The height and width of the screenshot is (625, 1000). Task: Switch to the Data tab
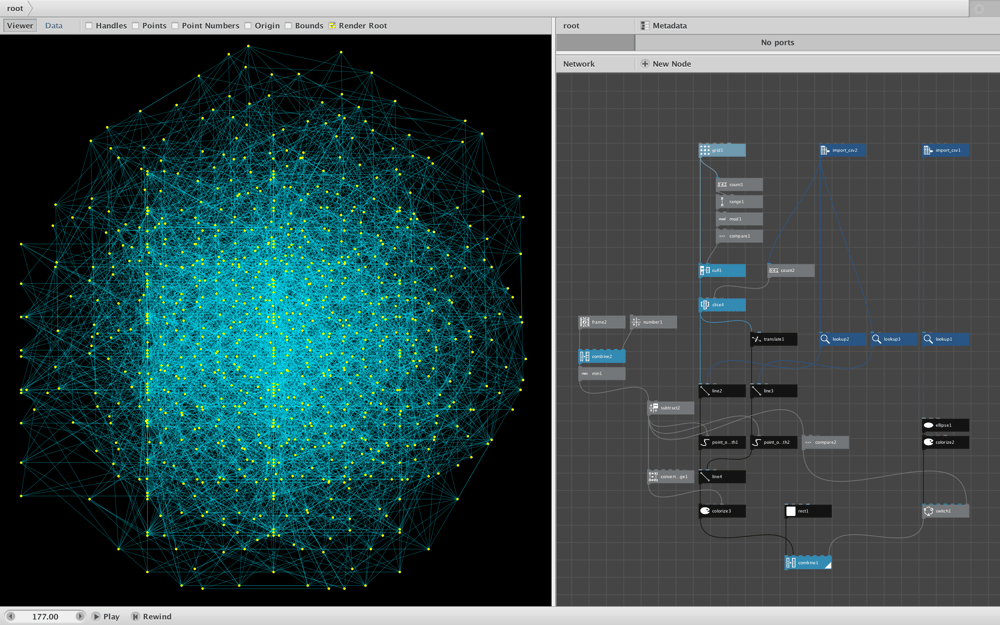54,26
